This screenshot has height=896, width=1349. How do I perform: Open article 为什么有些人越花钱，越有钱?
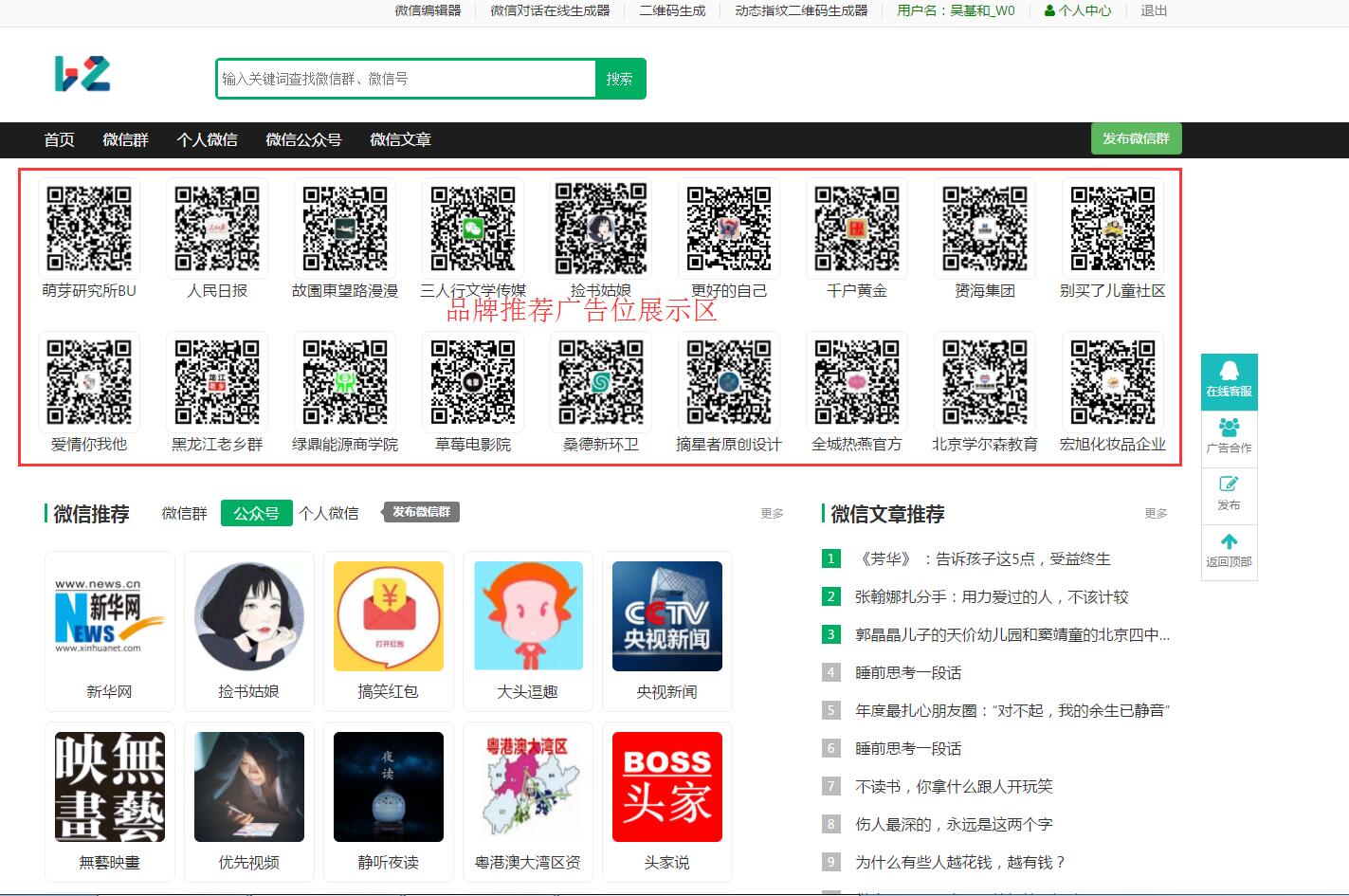coord(961,862)
